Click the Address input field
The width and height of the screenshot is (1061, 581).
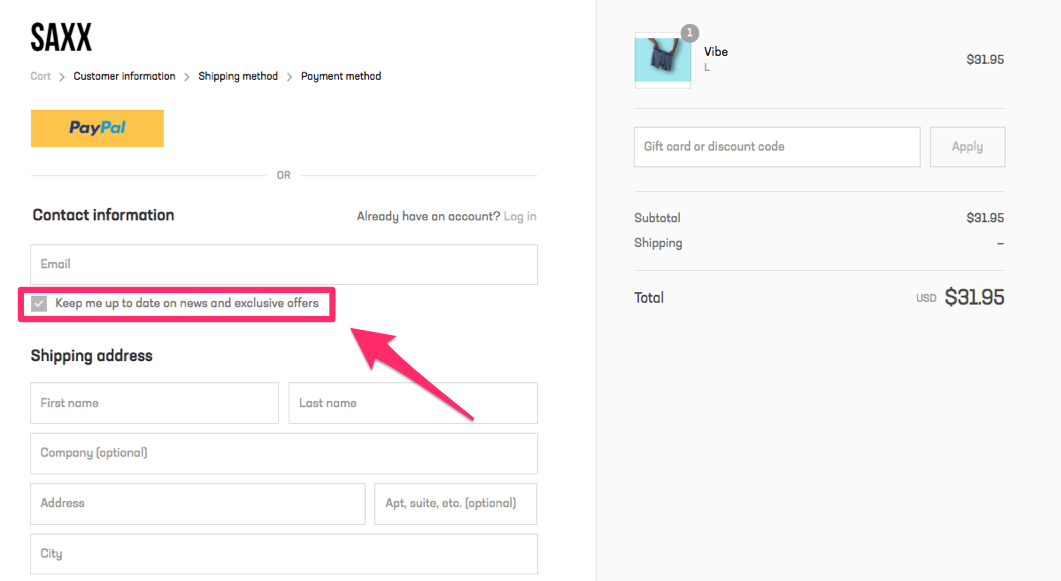[198, 504]
